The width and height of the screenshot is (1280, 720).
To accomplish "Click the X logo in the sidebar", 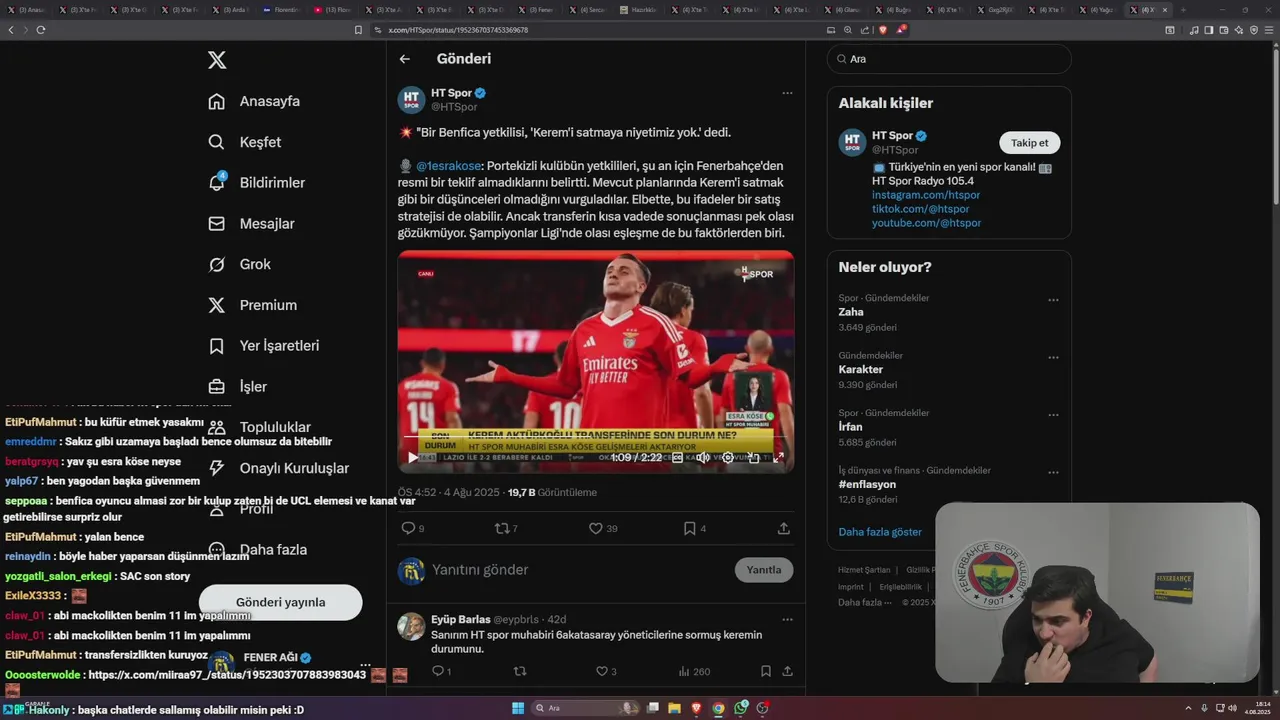I will tap(217, 60).
